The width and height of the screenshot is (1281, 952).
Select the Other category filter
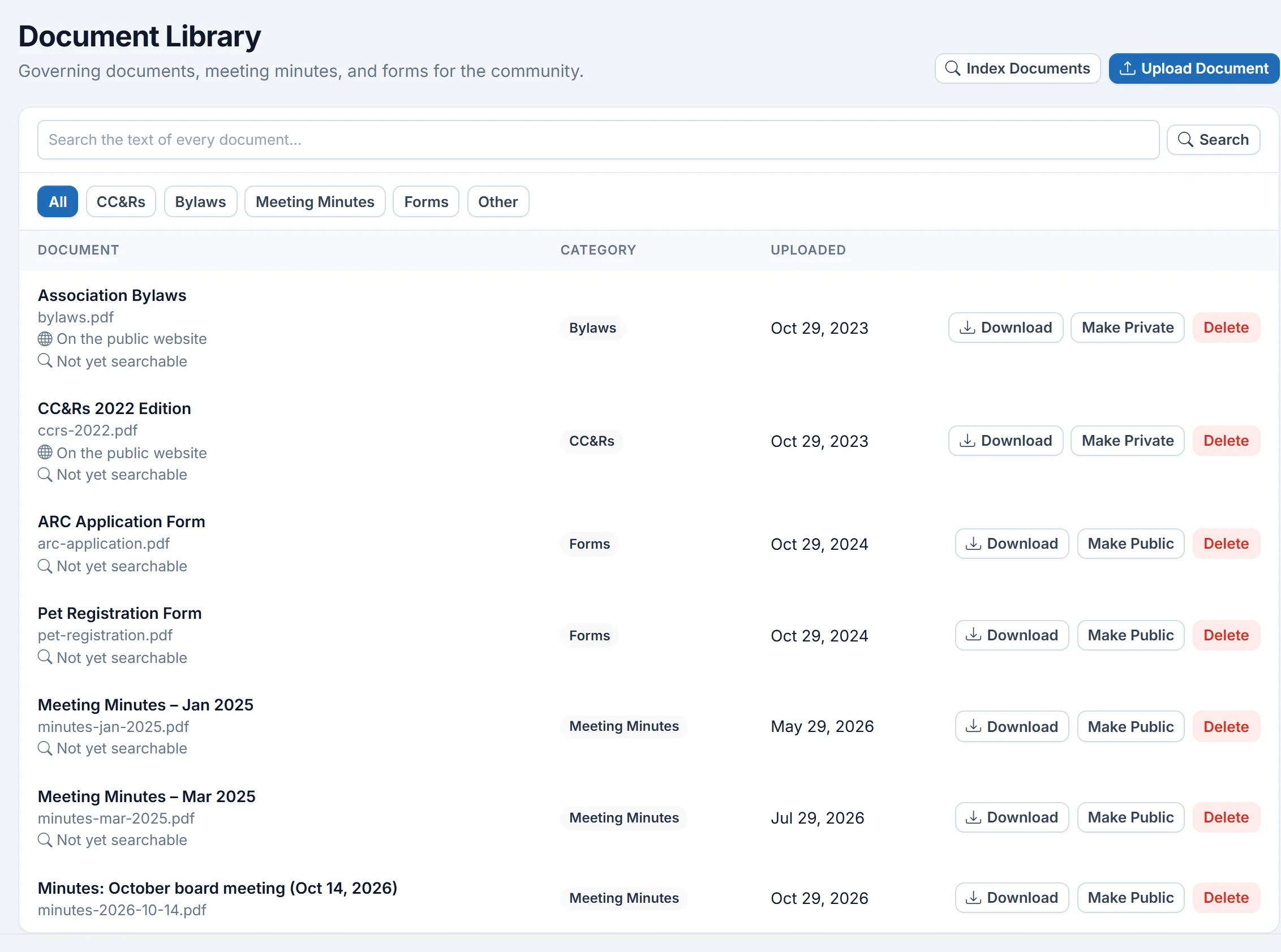498,202
